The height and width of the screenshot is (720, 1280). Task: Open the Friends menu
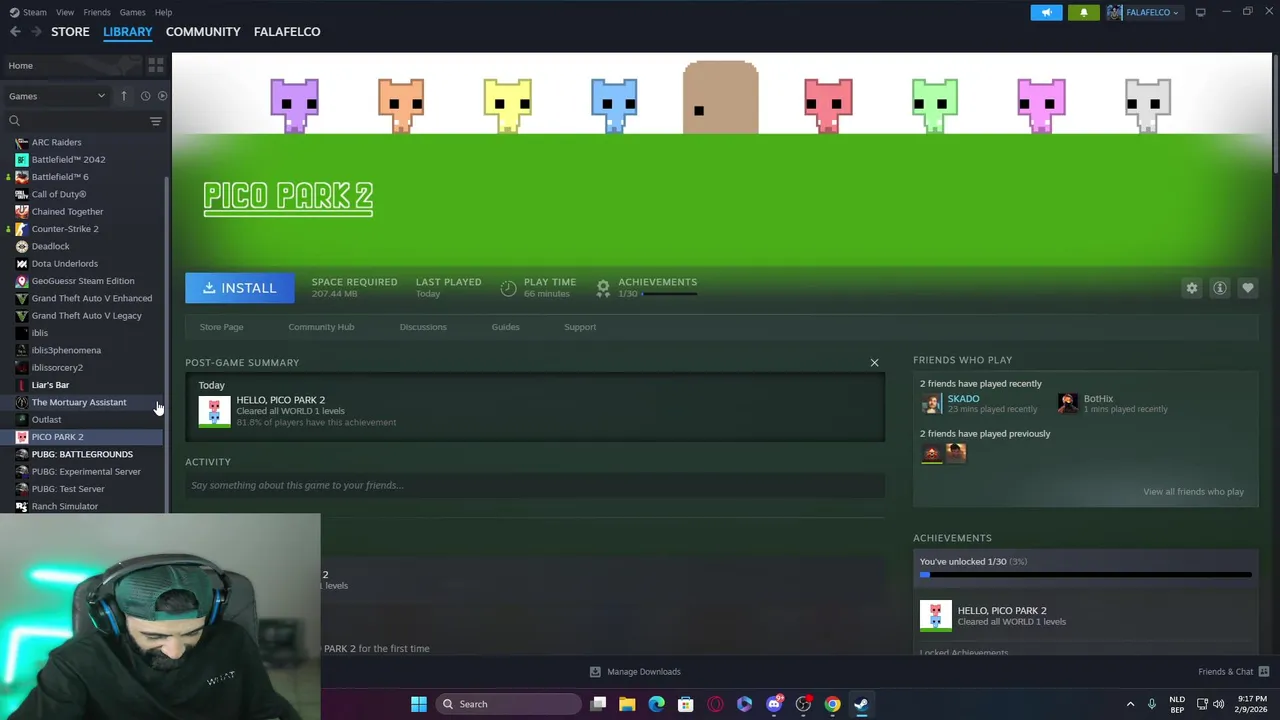tap(97, 12)
